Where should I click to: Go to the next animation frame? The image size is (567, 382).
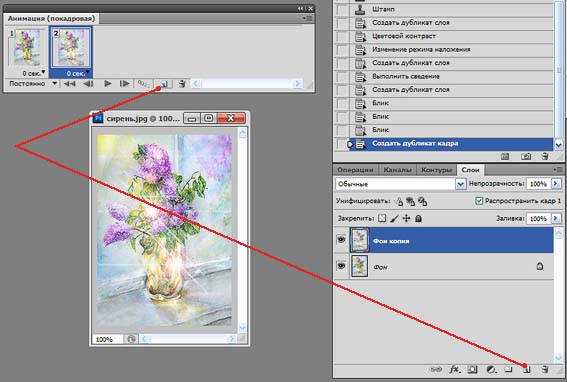pos(124,84)
